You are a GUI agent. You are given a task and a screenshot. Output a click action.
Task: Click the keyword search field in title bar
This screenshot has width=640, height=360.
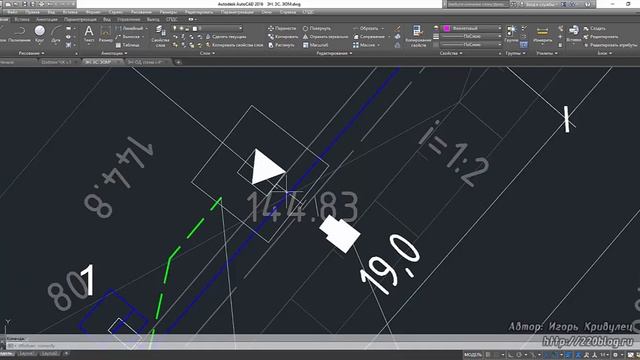coord(478,4)
